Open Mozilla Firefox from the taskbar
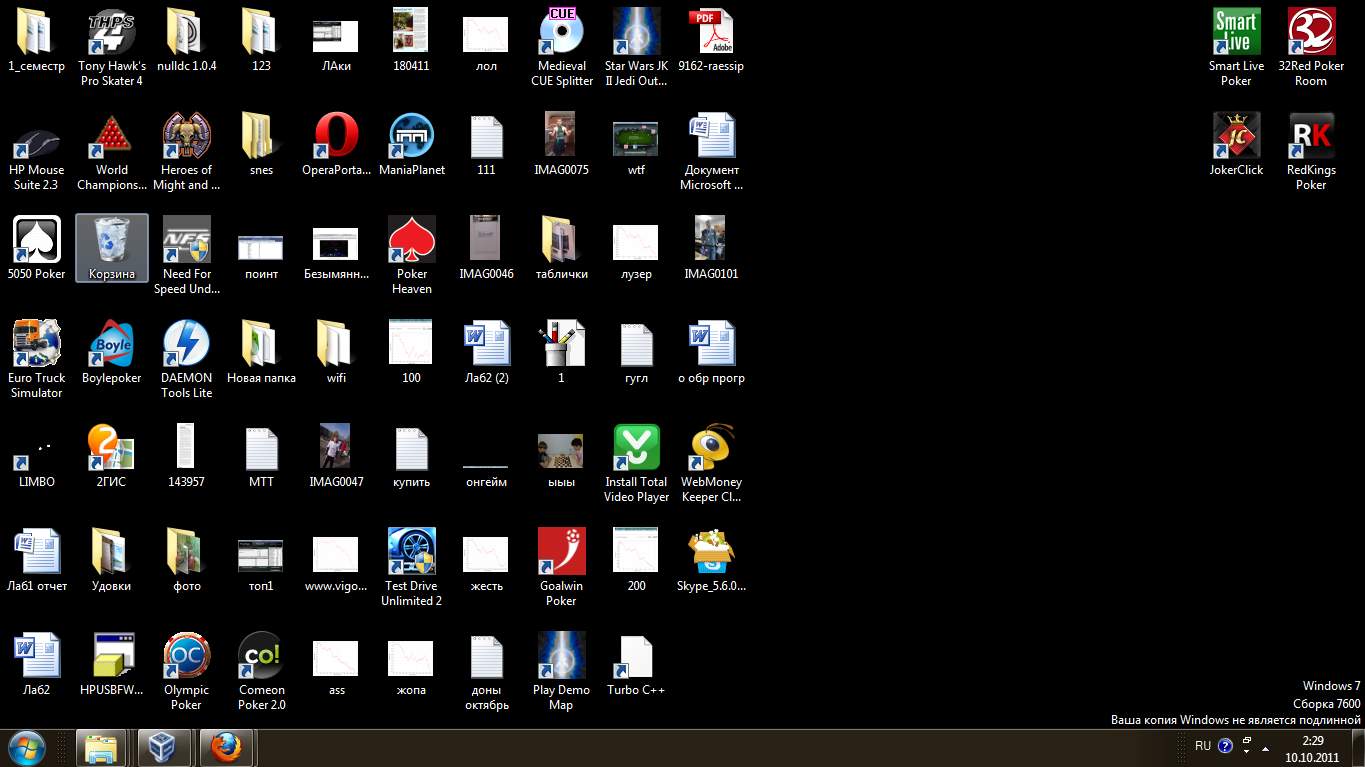Viewport: 1365px width, 767px height. (x=226, y=746)
